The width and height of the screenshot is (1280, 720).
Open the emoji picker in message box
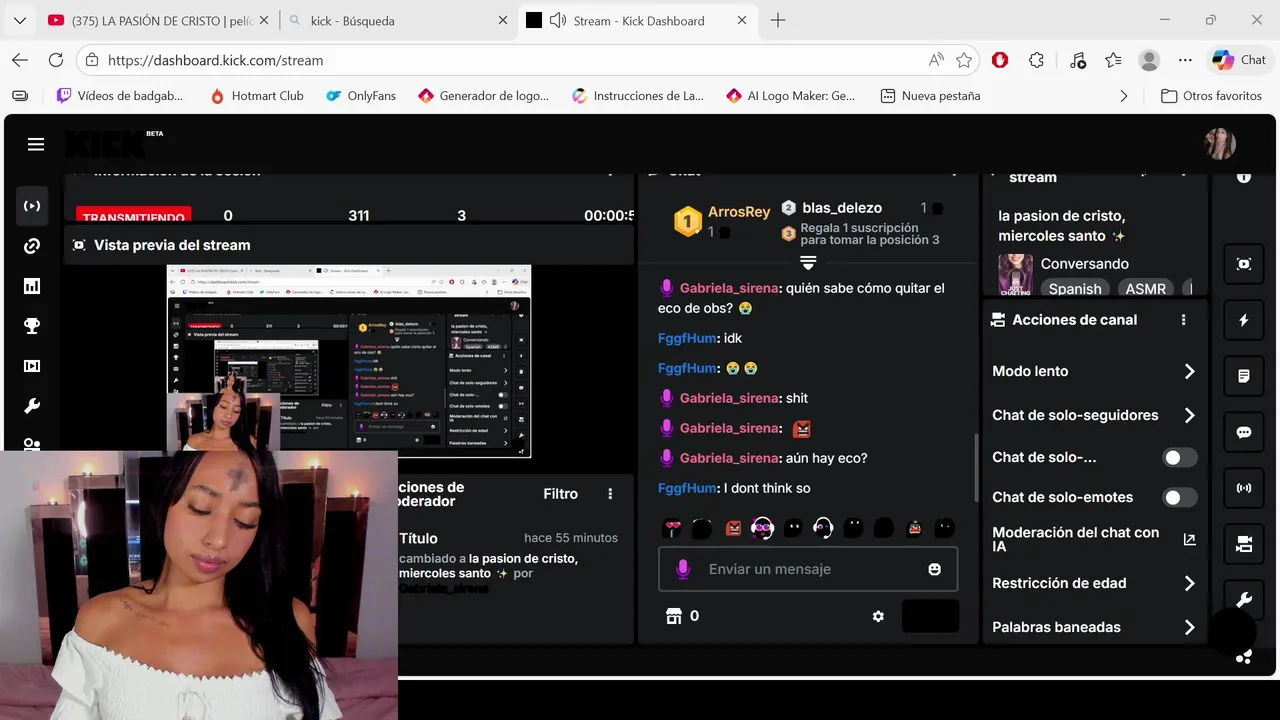(935, 569)
